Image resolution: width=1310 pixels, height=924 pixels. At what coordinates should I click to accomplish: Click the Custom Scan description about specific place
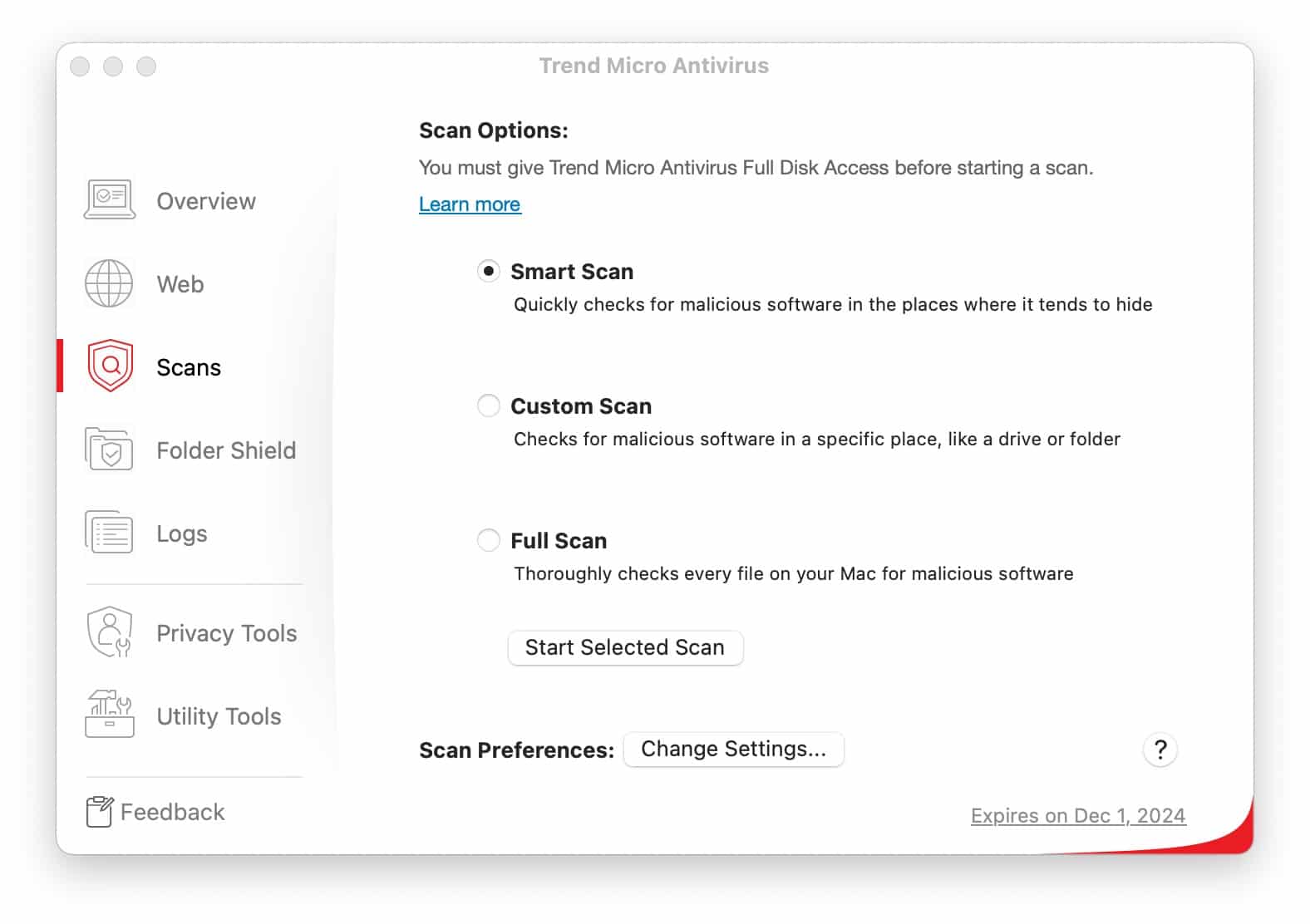tap(817, 440)
